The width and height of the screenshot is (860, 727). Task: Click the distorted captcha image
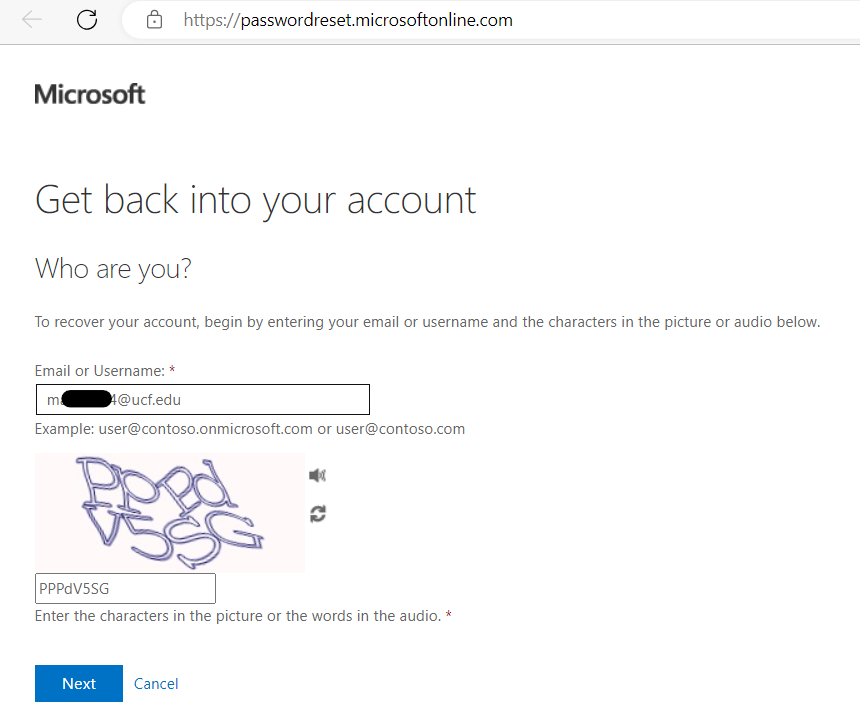(x=169, y=513)
